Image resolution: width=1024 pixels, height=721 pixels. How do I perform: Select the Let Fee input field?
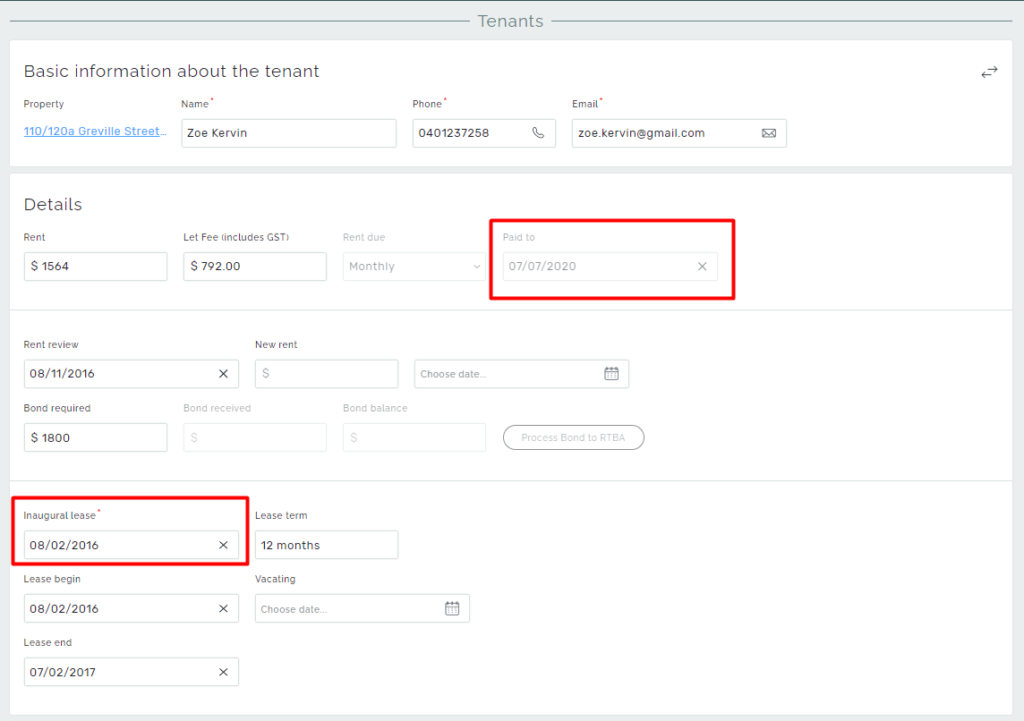255,267
